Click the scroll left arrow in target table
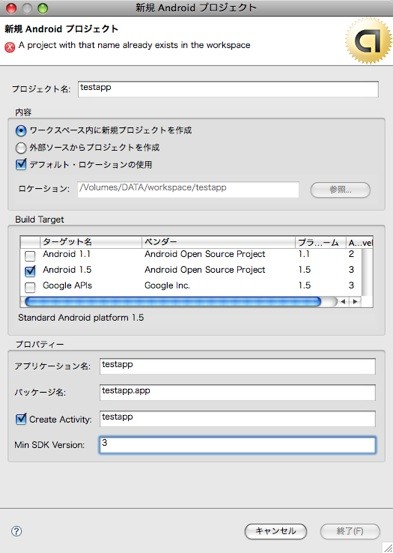The image size is (393, 553). pyautogui.click(x=343, y=302)
